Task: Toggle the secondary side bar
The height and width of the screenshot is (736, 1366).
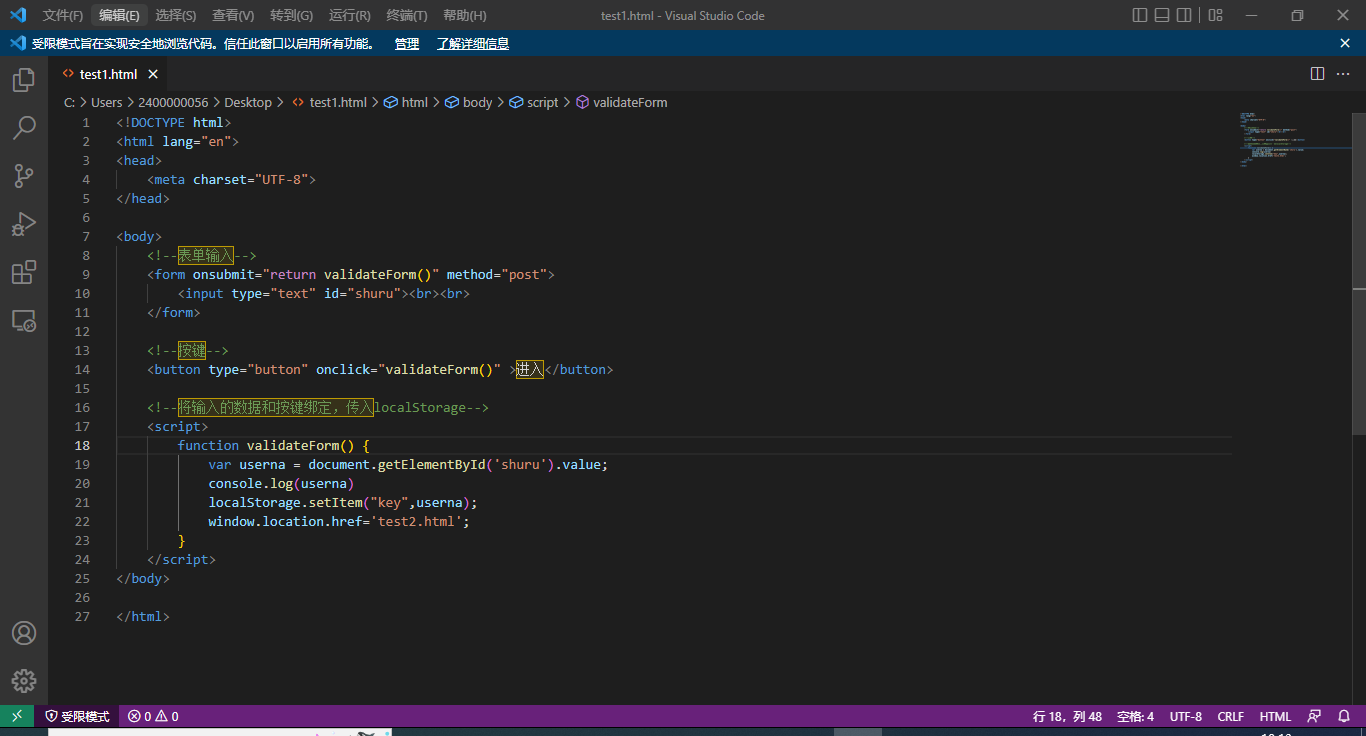Action: (1184, 15)
